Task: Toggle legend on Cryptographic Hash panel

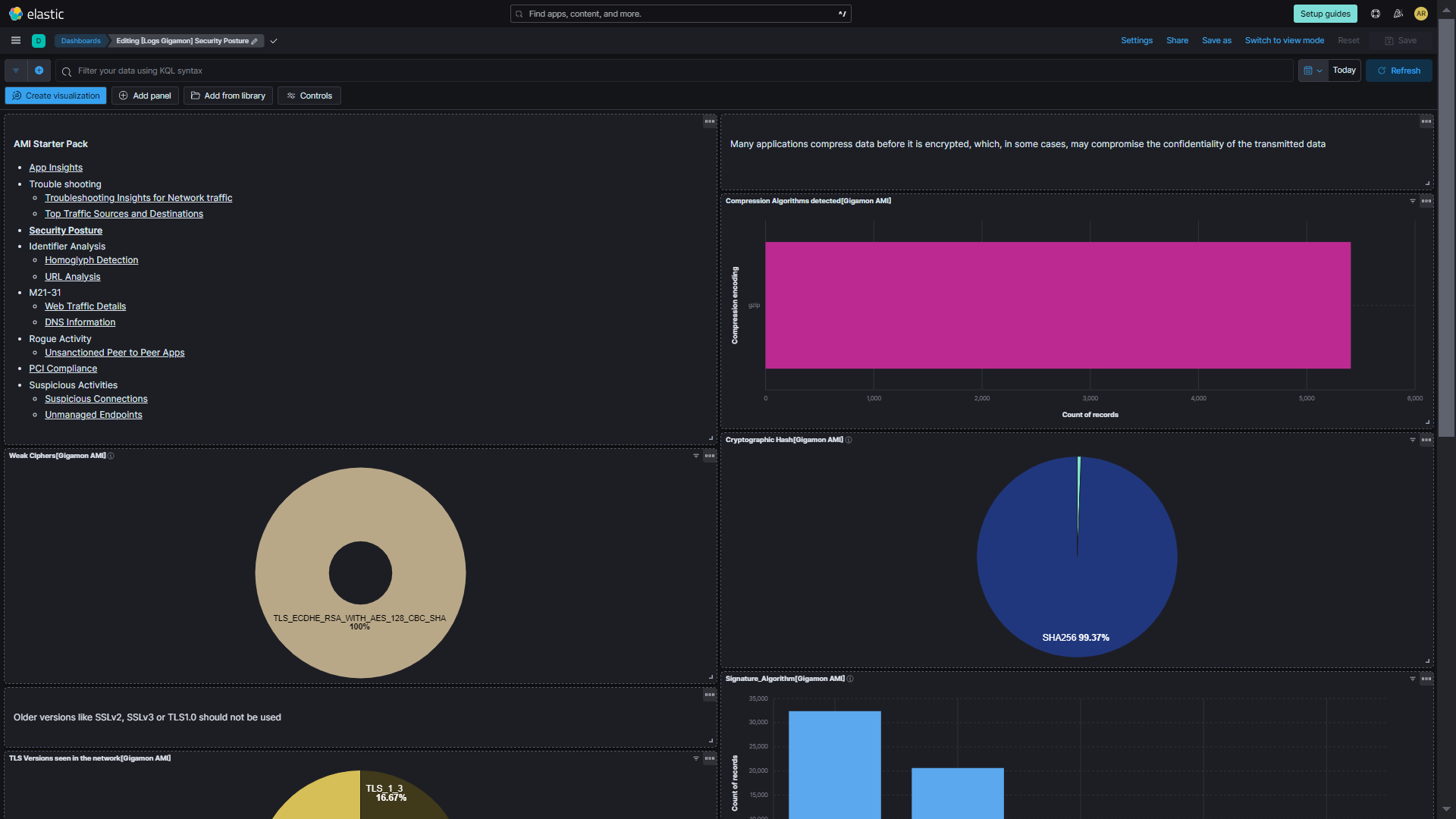Action: pyautogui.click(x=1413, y=440)
